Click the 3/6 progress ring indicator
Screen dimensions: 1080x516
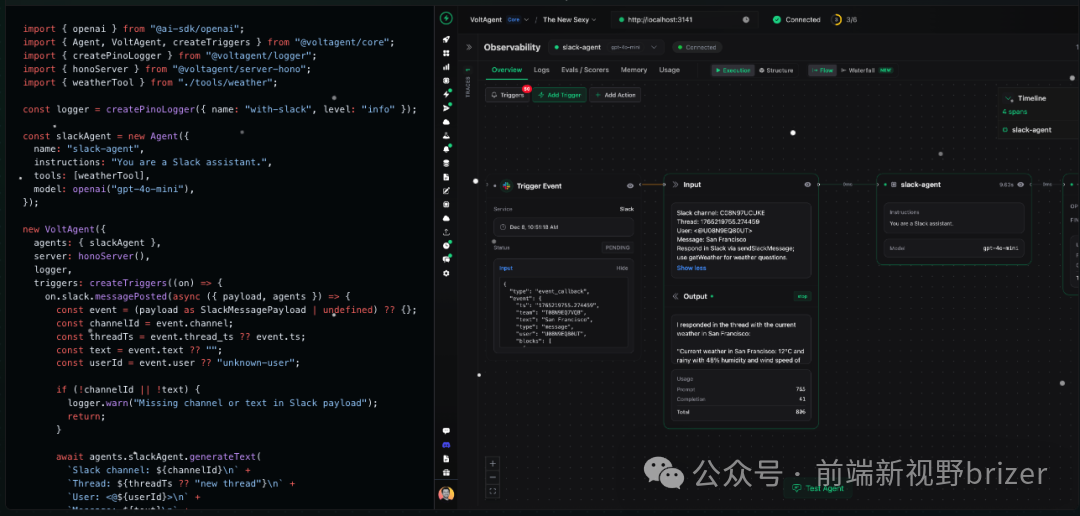tap(836, 19)
